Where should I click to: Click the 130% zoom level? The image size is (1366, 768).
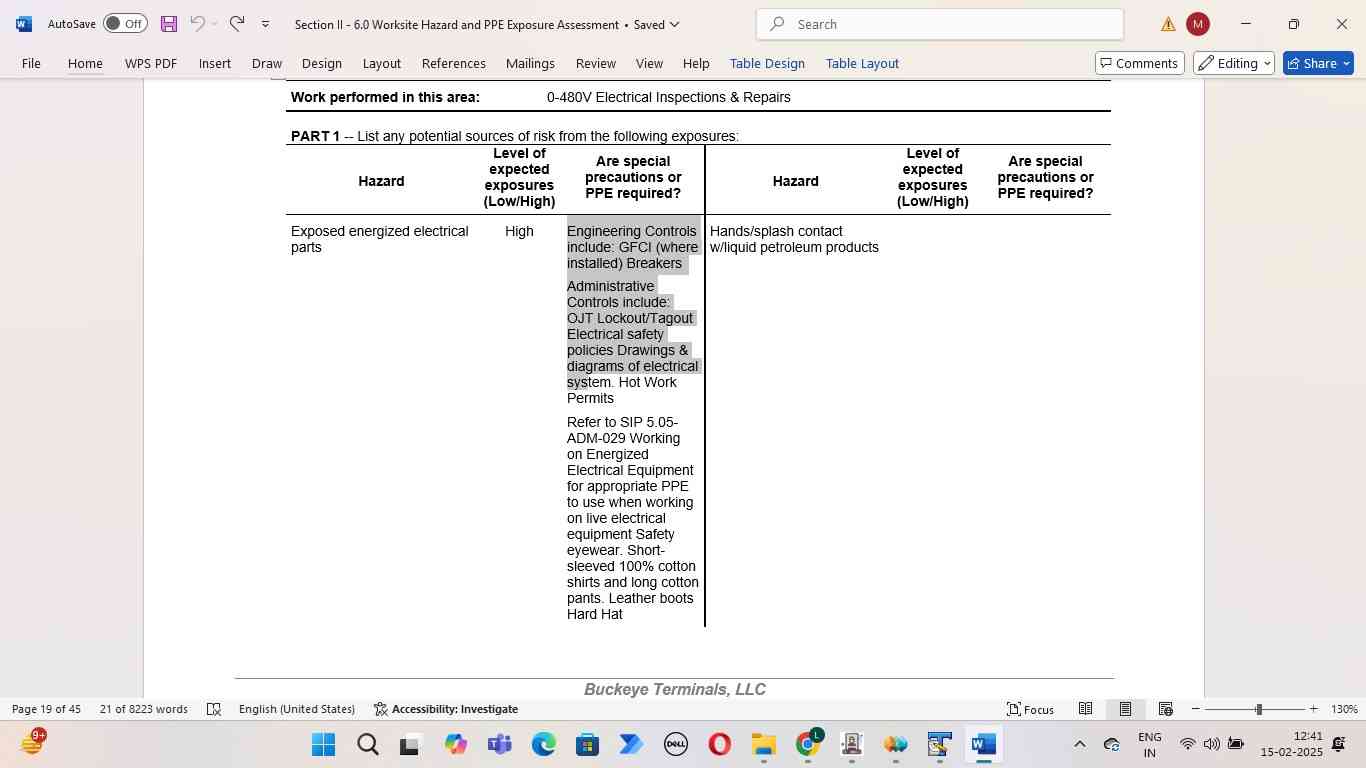[x=1345, y=709]
